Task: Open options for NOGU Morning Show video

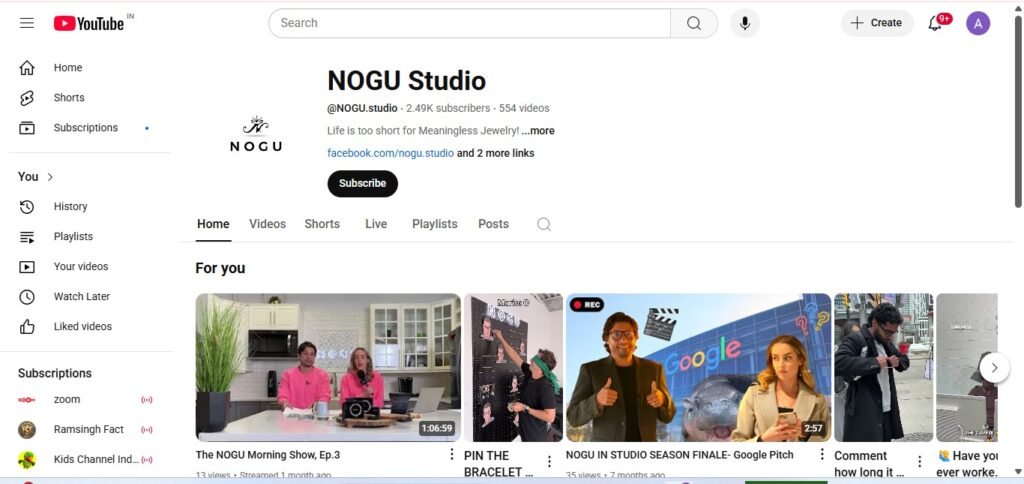Action: click(x=451, y=454)
